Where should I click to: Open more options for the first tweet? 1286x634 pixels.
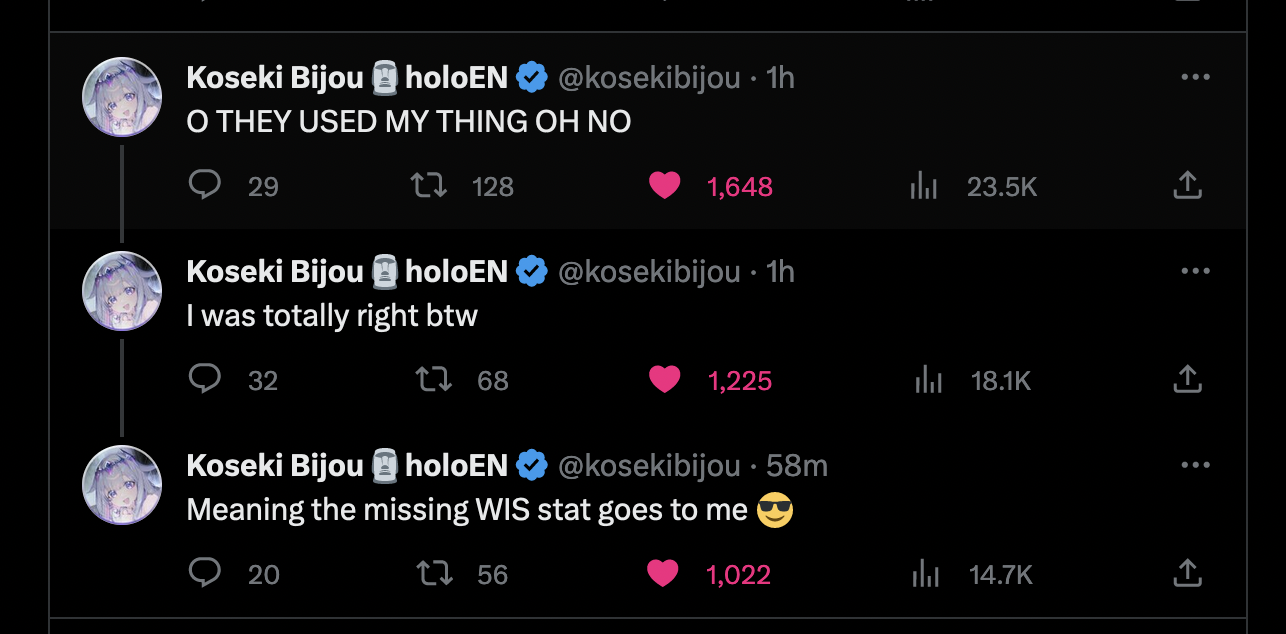[1195, 77]
